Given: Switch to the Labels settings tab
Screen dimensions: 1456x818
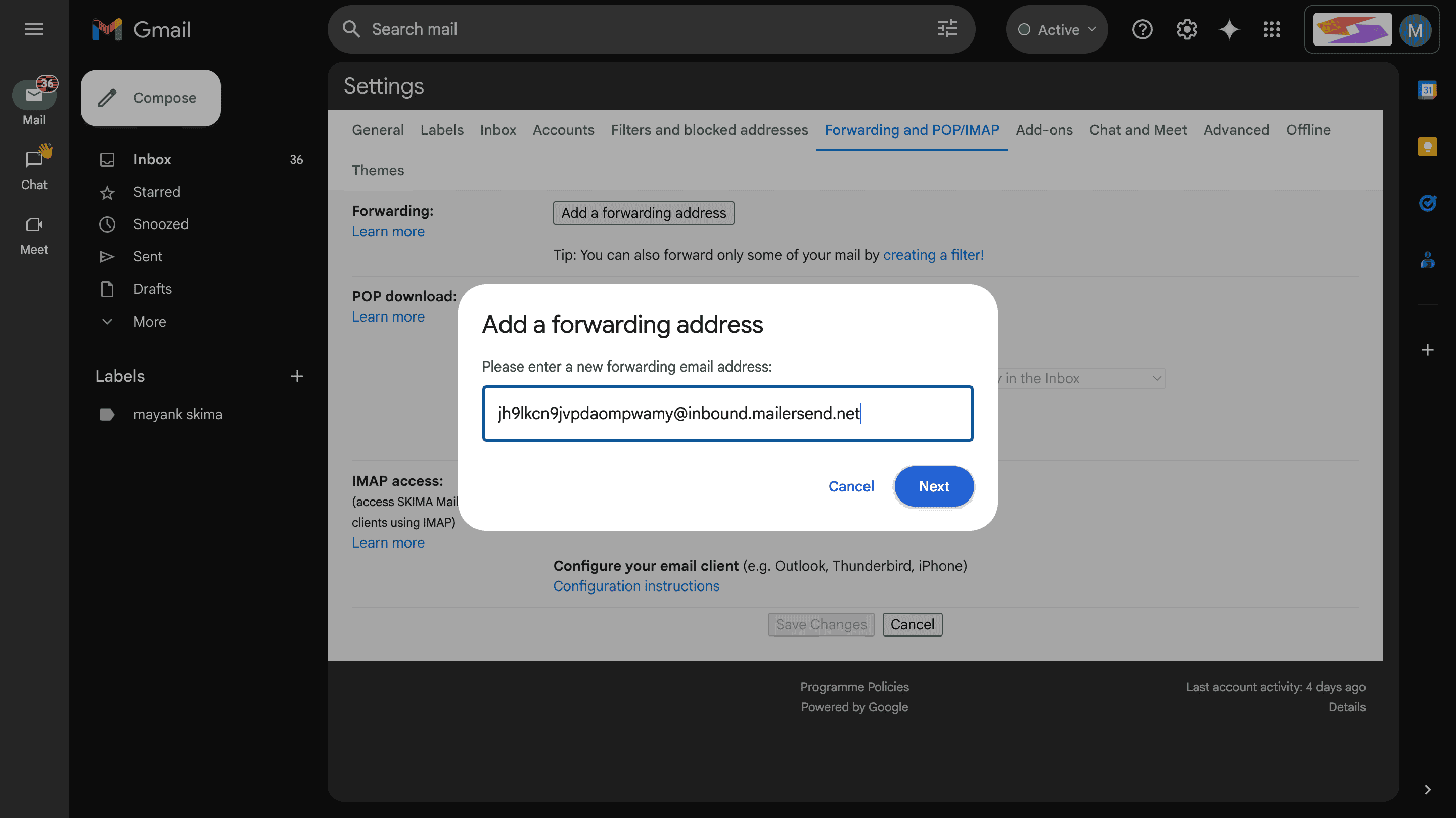Looking at the screenshot, I should coord(441,130).
